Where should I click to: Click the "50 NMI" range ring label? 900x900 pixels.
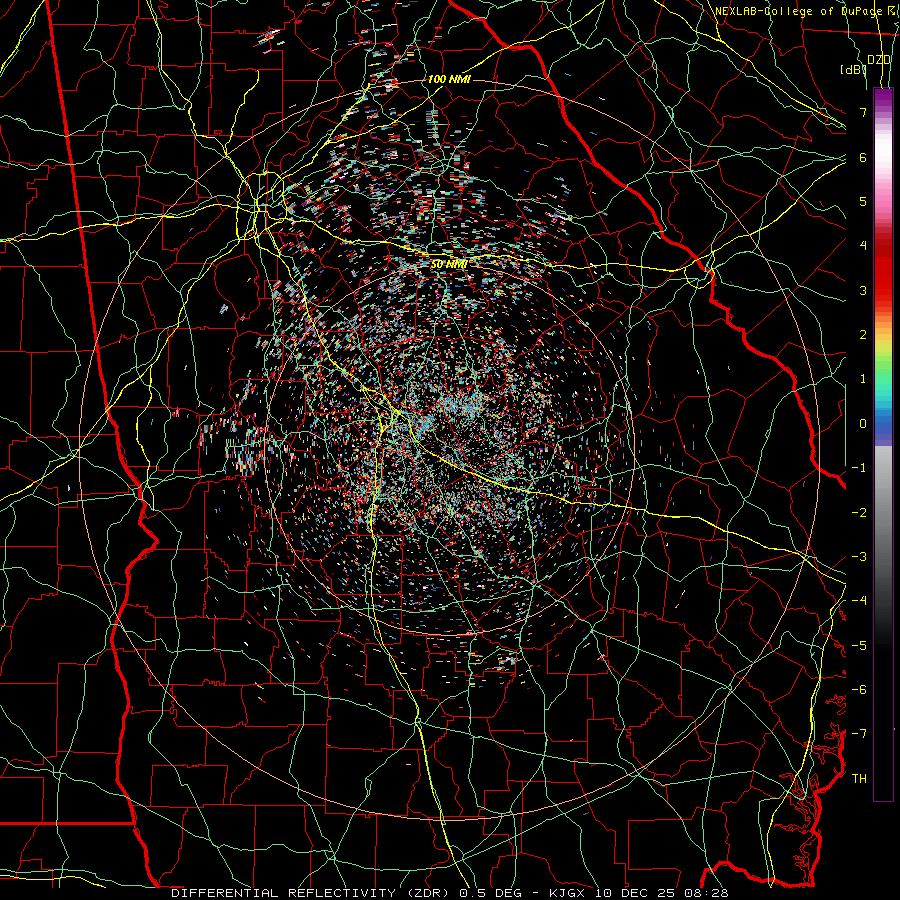coord(448,264)
